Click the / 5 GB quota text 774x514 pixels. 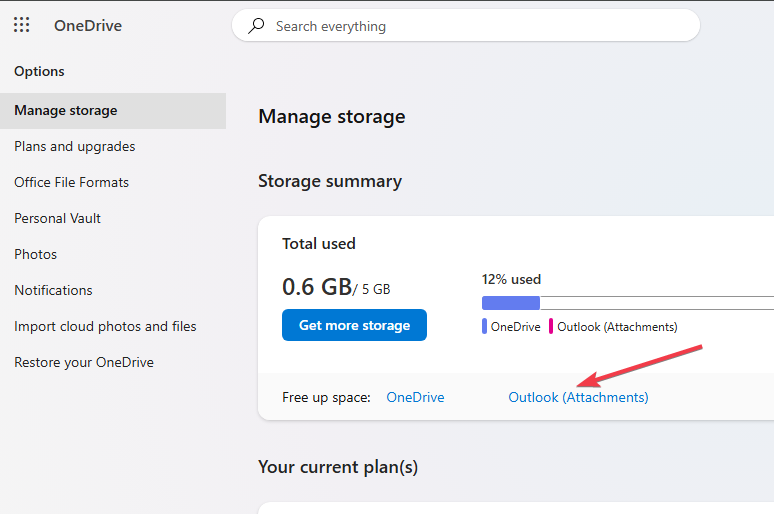[372, 289]
